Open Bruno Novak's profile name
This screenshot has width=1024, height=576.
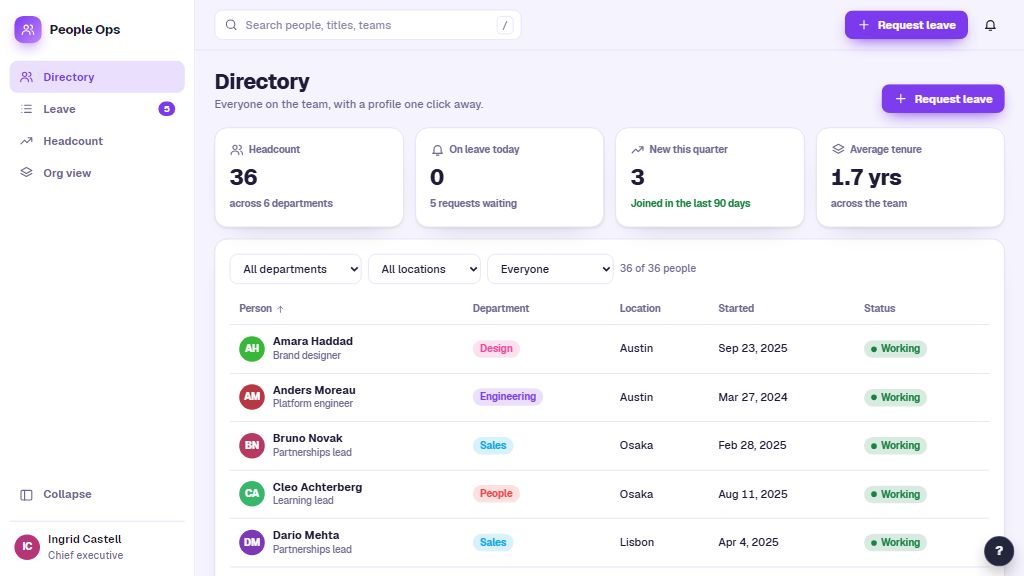point(308,438)
